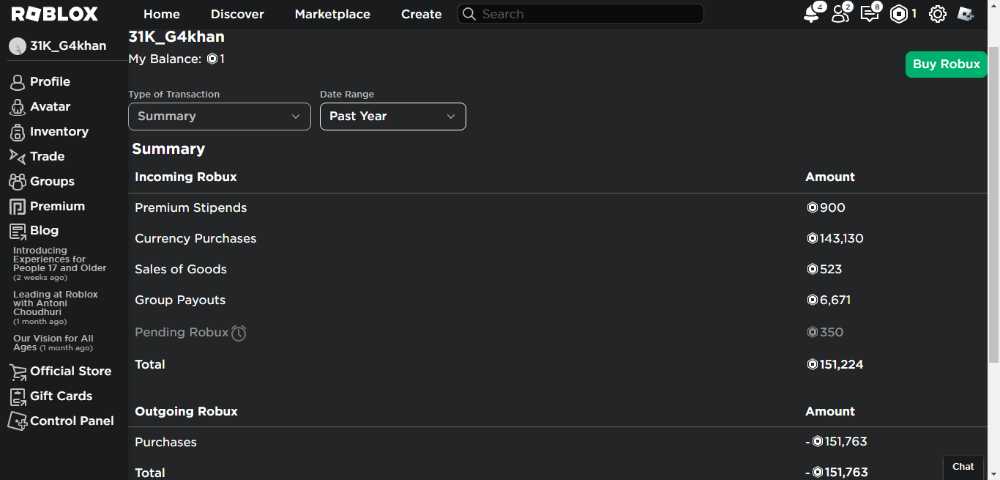Open the Groups sidebar link
This screenshot has width=1000, height=480.
52,181
